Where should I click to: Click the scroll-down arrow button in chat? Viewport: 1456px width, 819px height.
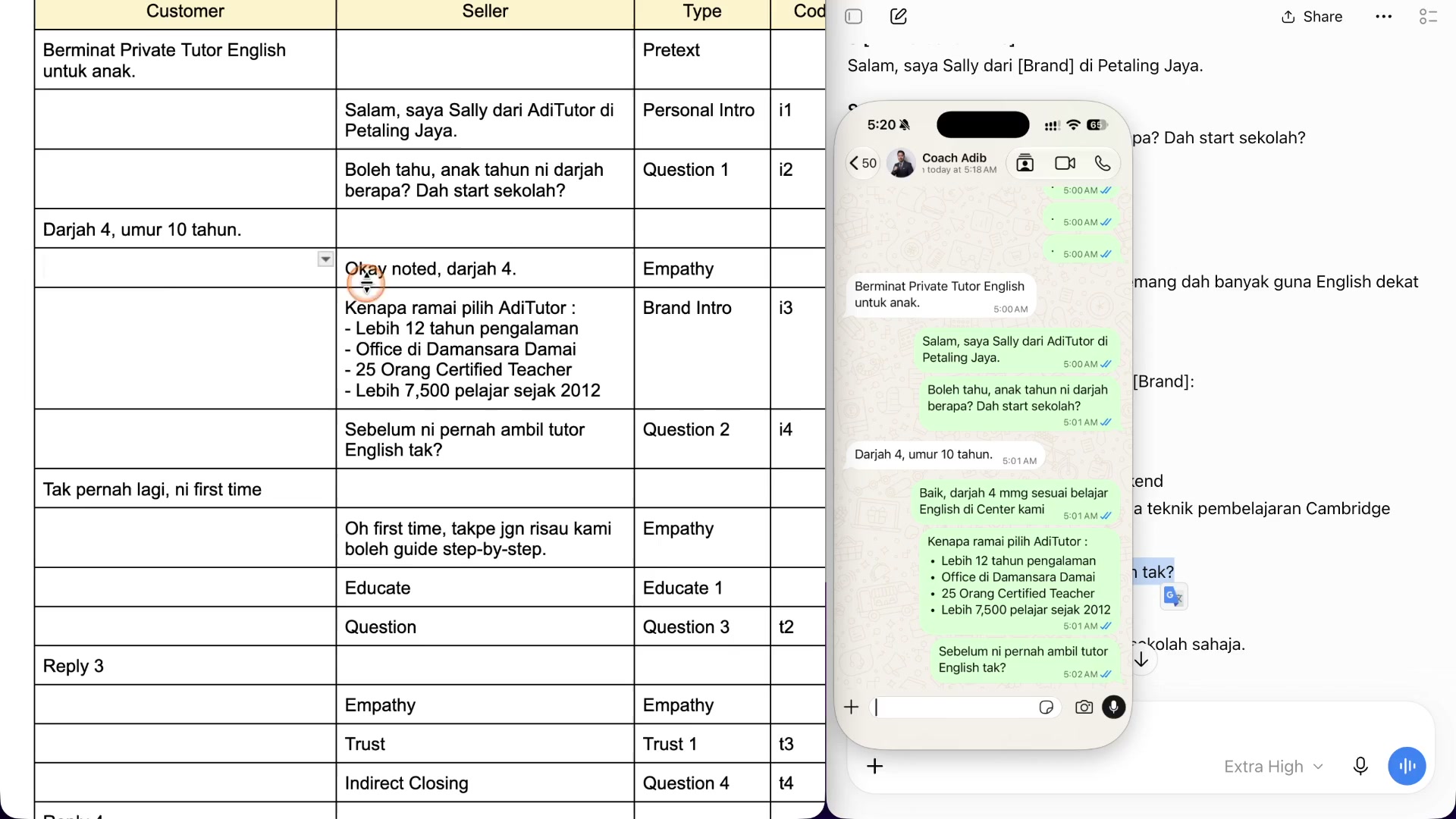tap(1141, 660)
